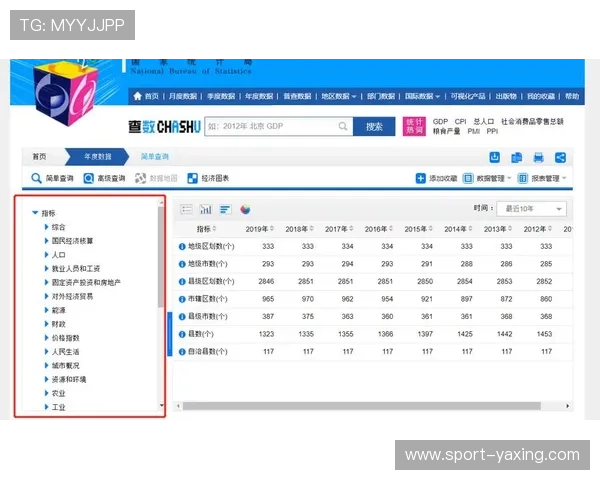
Task: Click the blue 搜索 button
Action: 374,126
